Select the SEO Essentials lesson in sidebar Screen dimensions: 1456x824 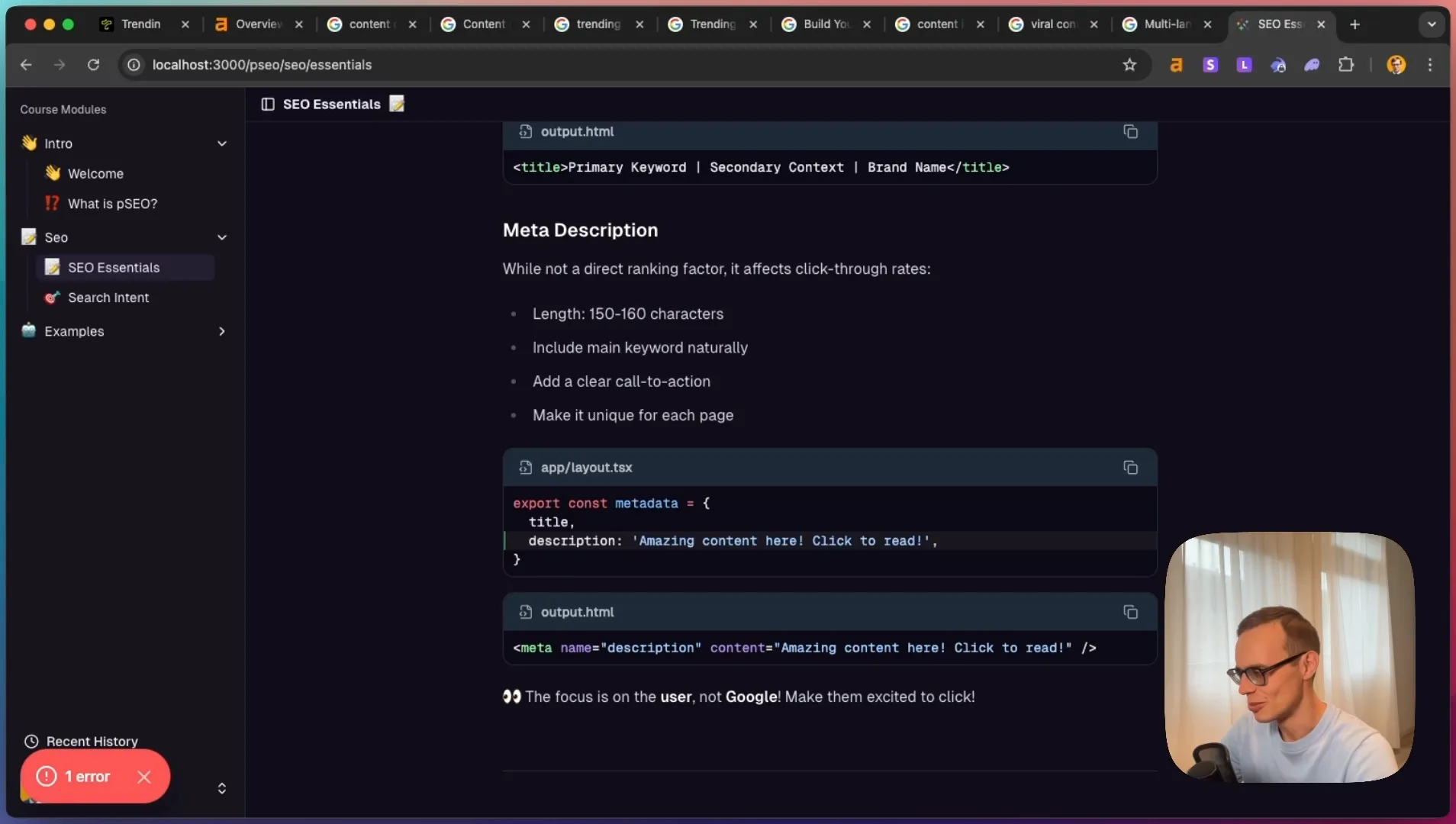(126, 268)
